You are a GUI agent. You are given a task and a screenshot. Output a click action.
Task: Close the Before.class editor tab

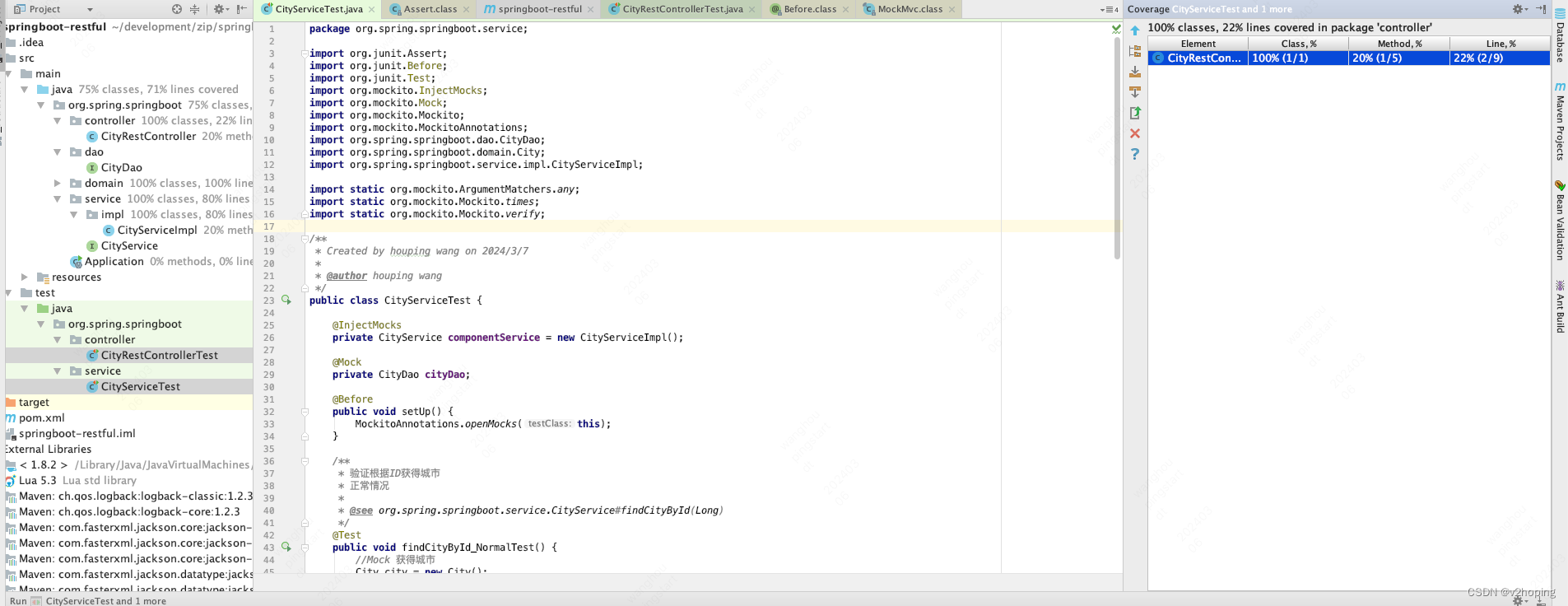click(x=845, y=10)
